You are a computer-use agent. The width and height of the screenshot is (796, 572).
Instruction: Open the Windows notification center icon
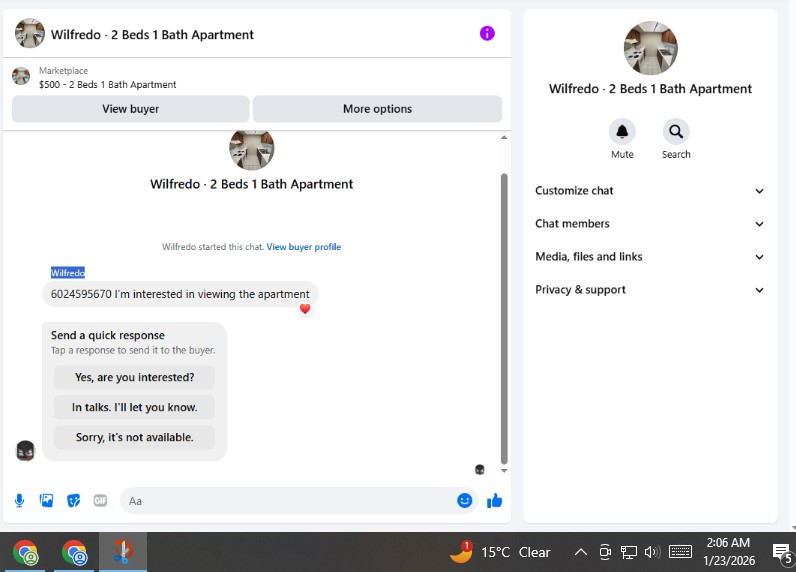point(782,553)
